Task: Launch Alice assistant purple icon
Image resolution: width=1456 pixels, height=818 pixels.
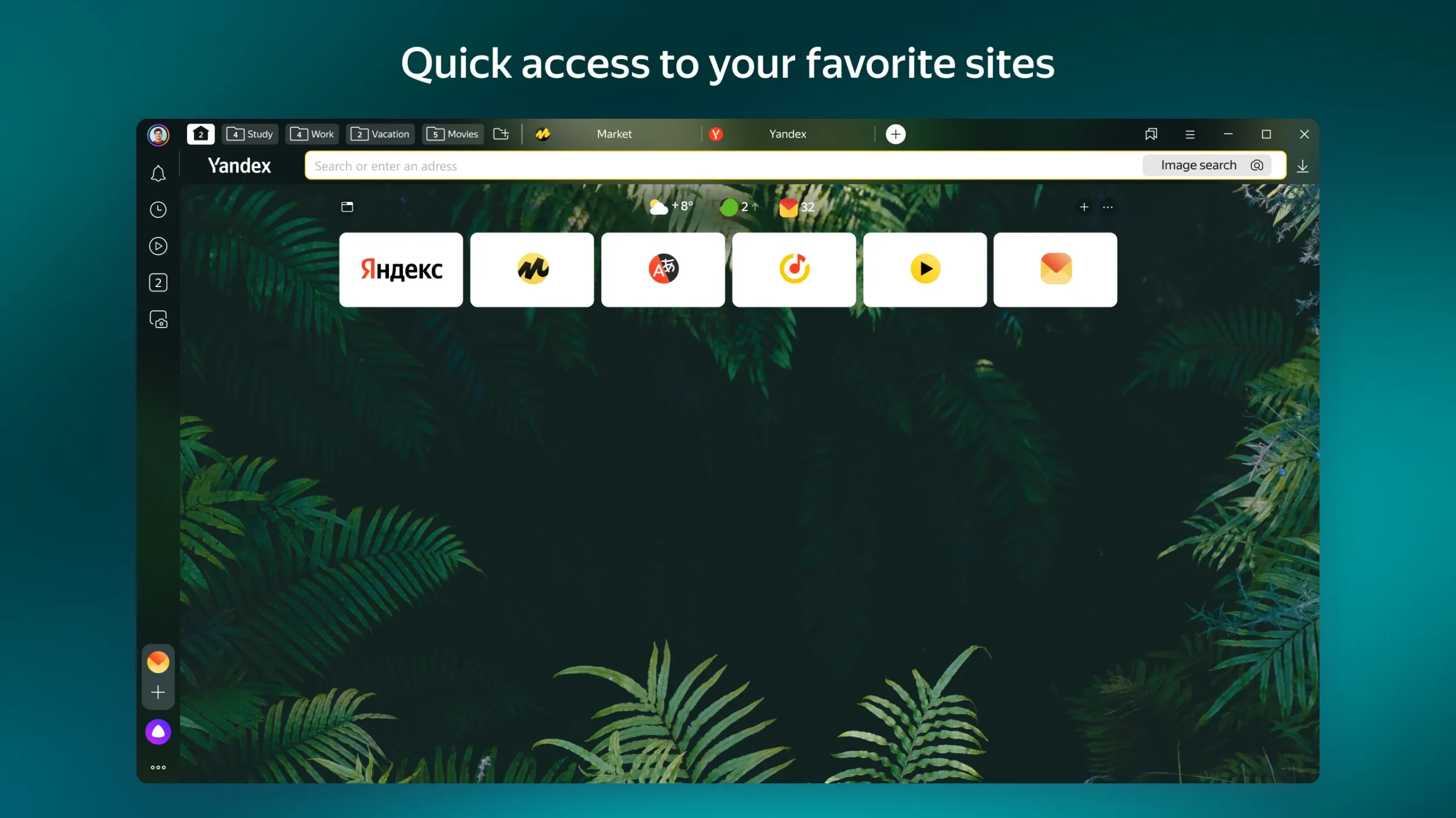Action: tap(158, 732)
